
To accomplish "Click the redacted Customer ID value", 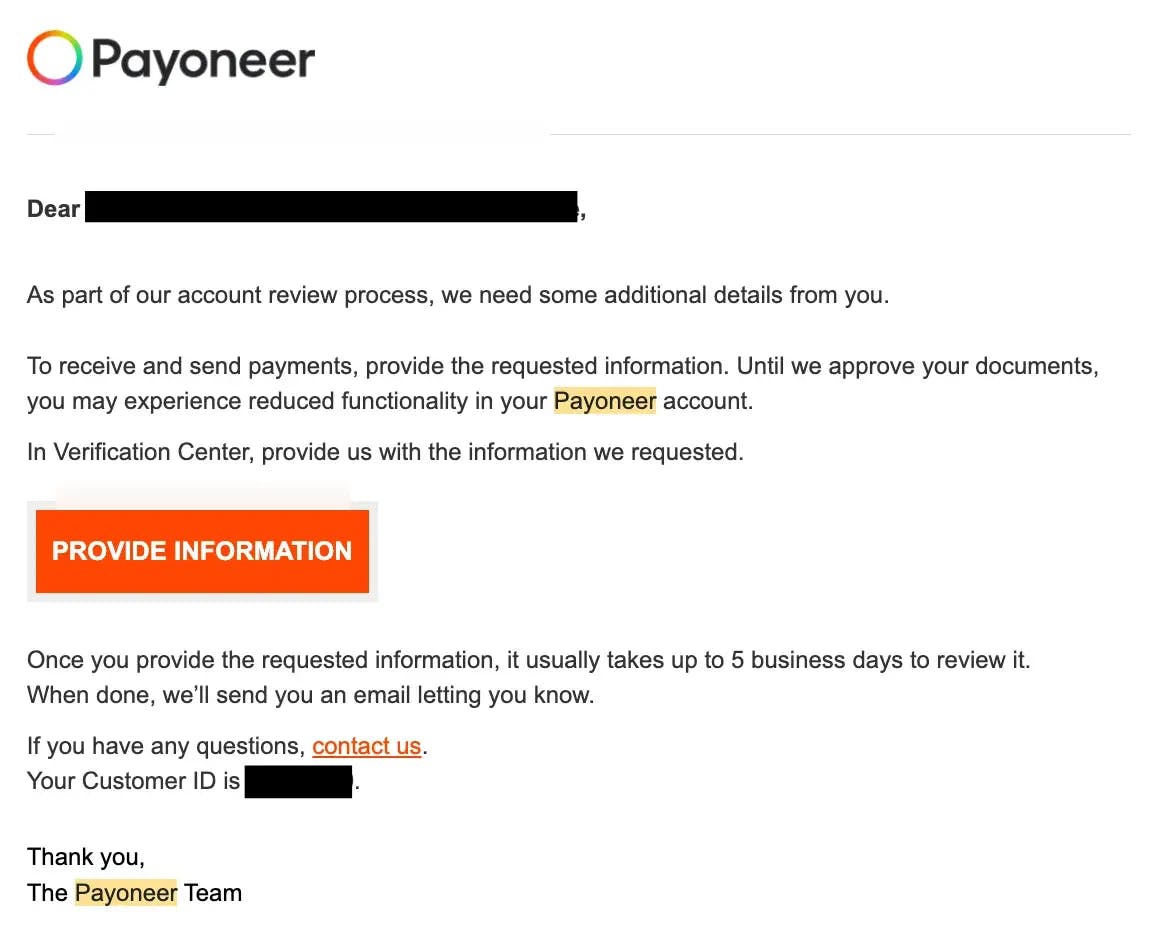I will tap(298, 781).
